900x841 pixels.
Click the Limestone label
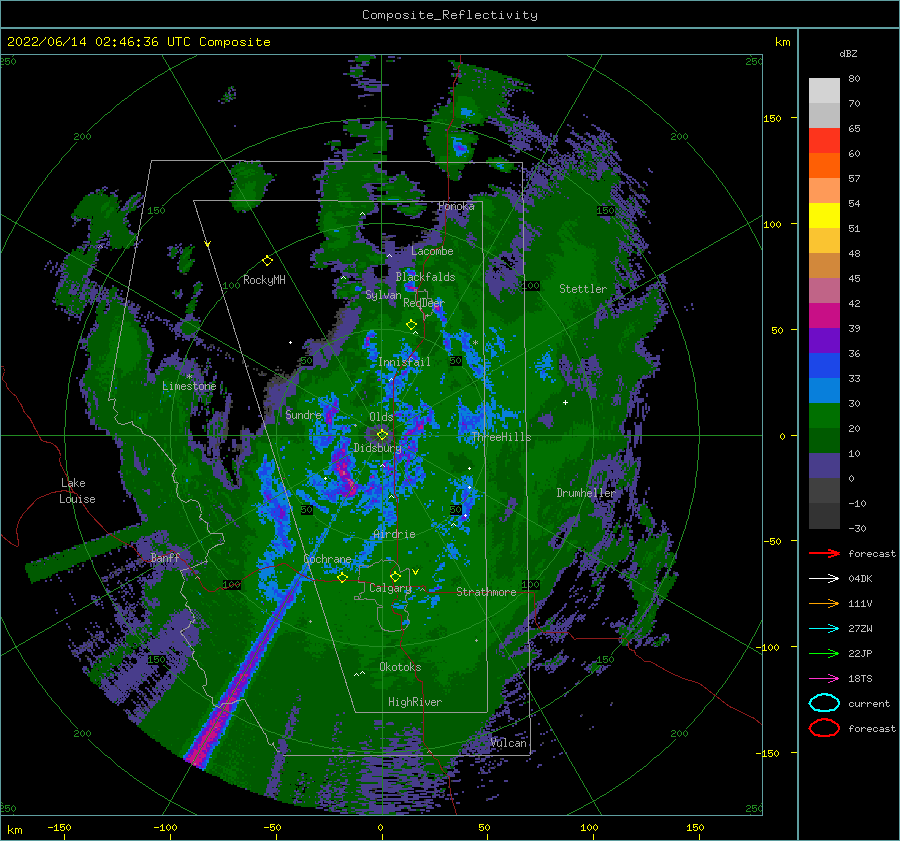(189, 386)
